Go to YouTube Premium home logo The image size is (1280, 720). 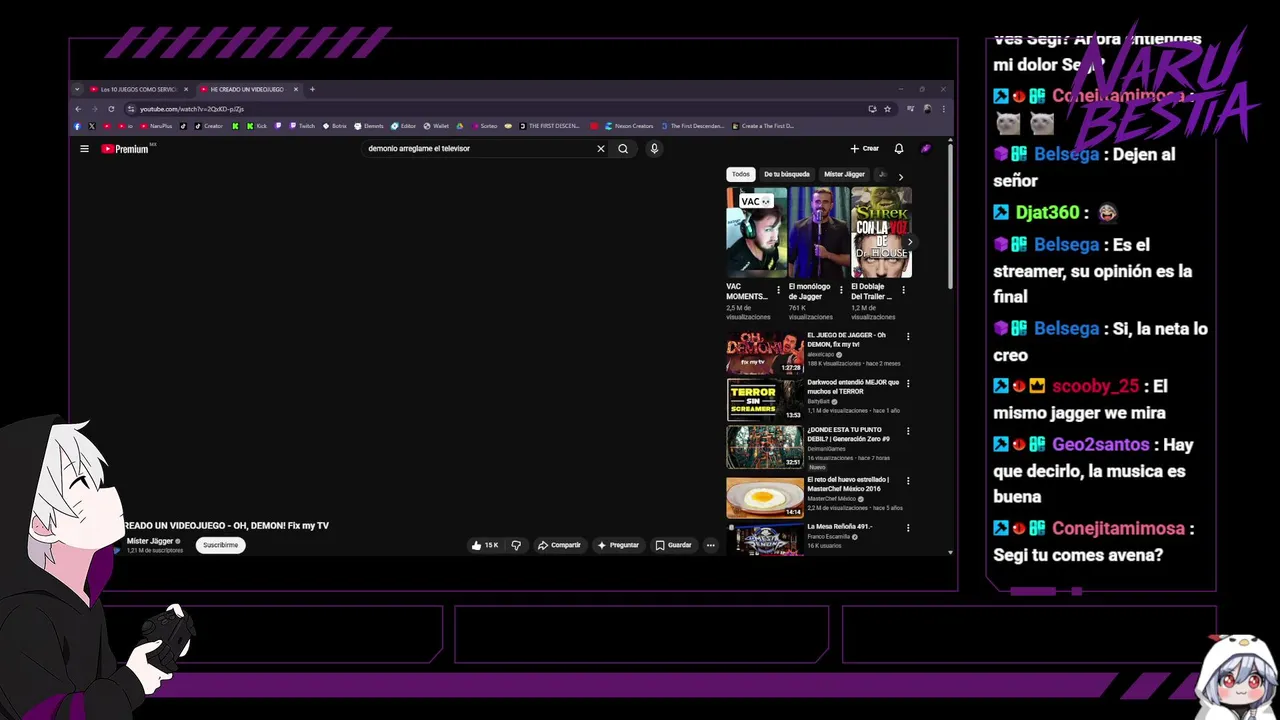(x=125, y=149)
